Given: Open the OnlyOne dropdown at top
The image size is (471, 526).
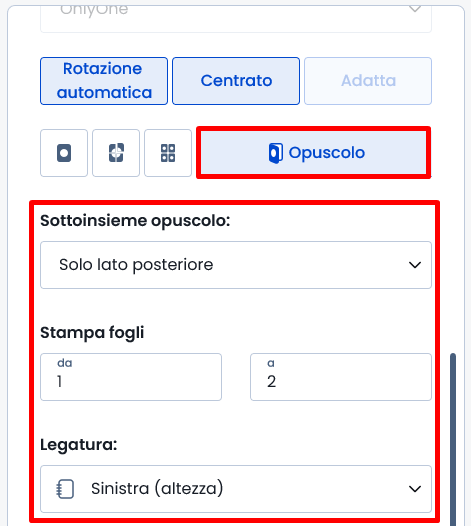Looking at the screenshot, I should tap(236, 17).
